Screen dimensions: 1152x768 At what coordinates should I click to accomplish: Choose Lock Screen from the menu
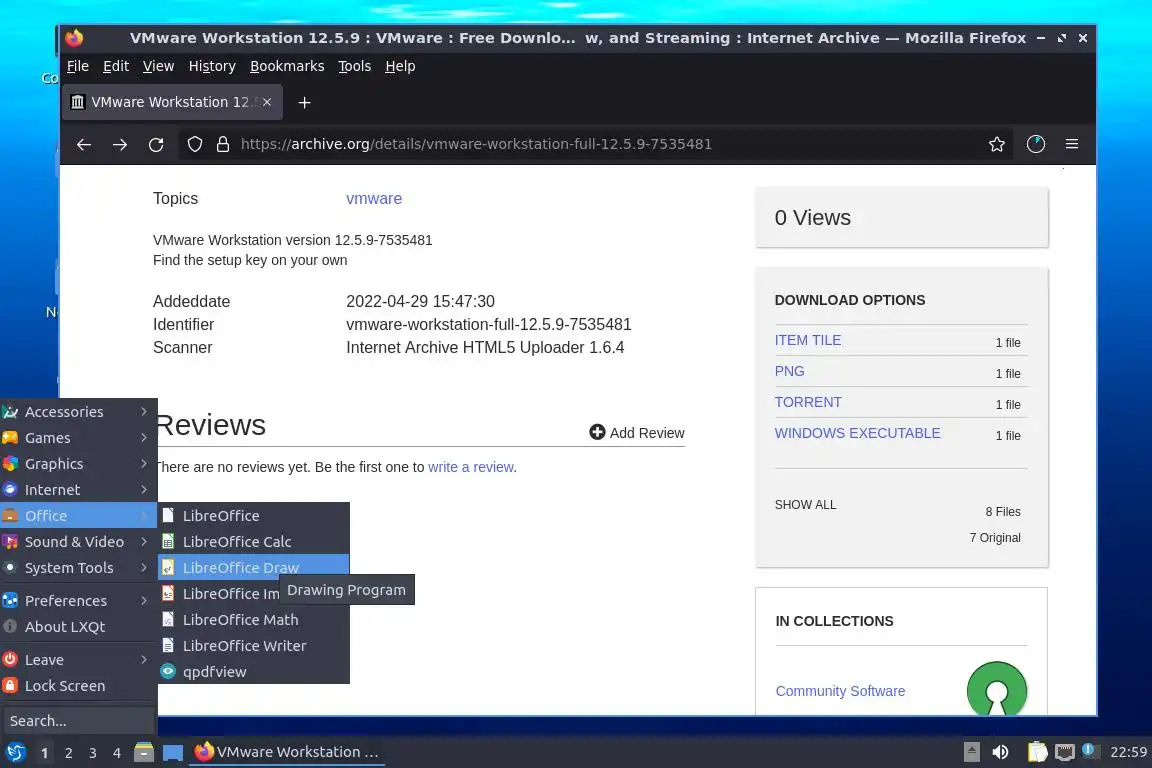tap(79, 686)
